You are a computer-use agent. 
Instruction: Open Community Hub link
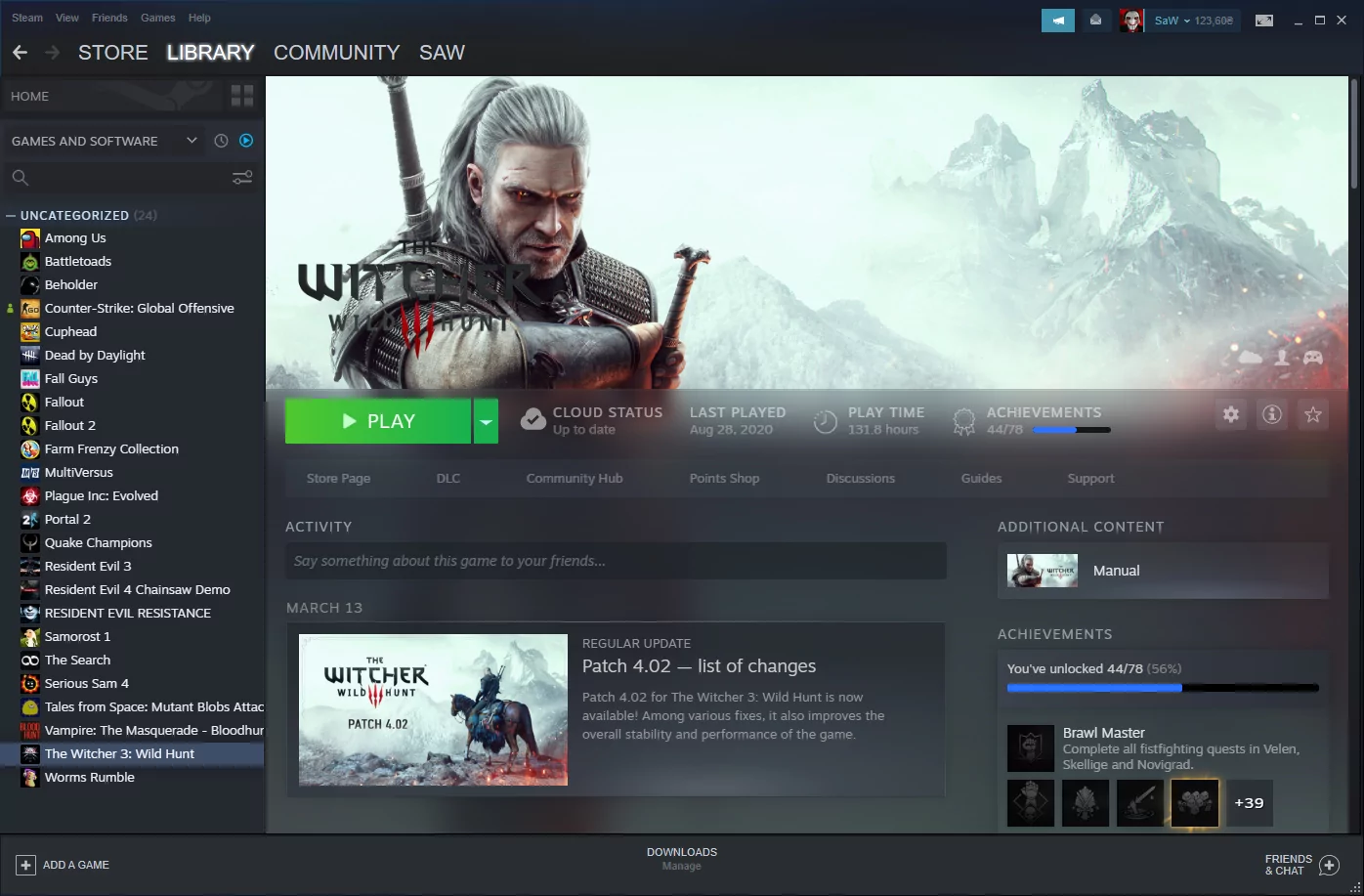pyautogui.click(x=575, y=479)
